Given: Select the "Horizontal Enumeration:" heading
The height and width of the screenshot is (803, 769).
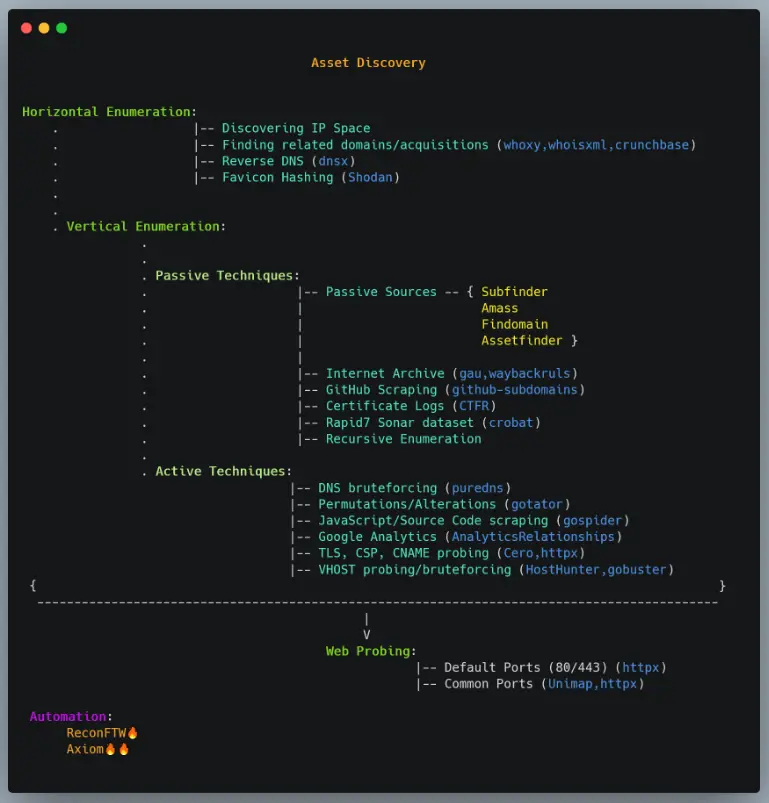Looking at the screenshot, I should (x=109, y=112).
